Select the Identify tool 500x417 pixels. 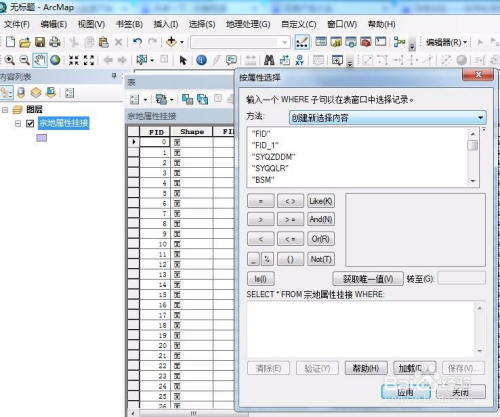coord(201,60)
